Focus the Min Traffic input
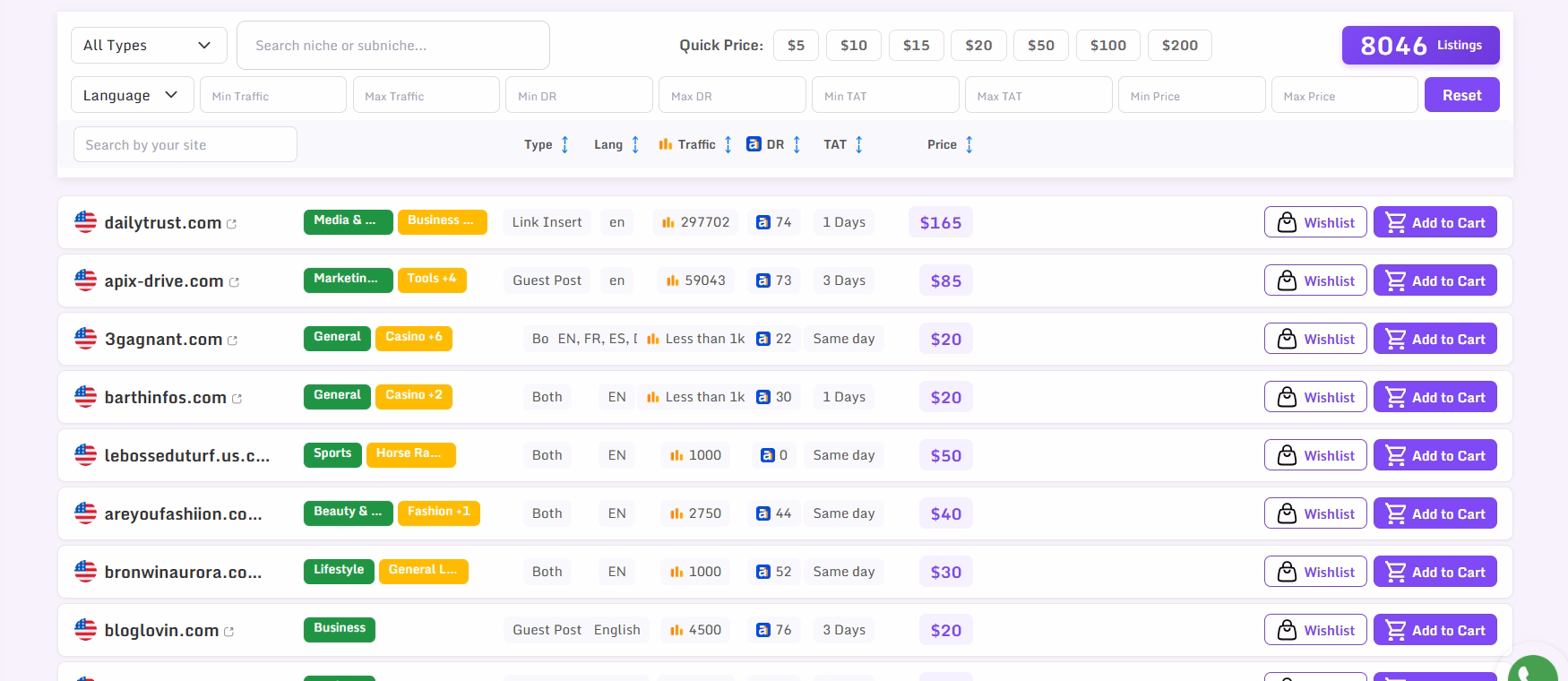The image size is (1568, 681). [273, 95]
